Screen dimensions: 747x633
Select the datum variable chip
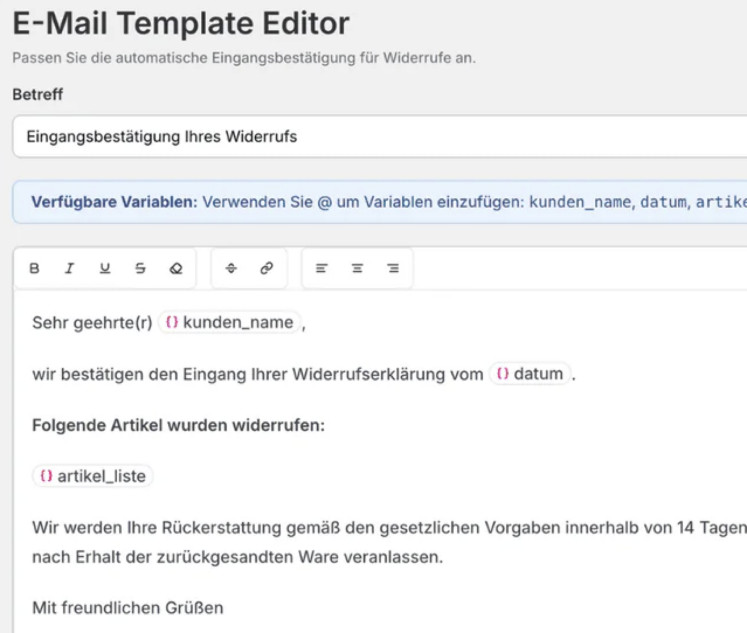530,374
